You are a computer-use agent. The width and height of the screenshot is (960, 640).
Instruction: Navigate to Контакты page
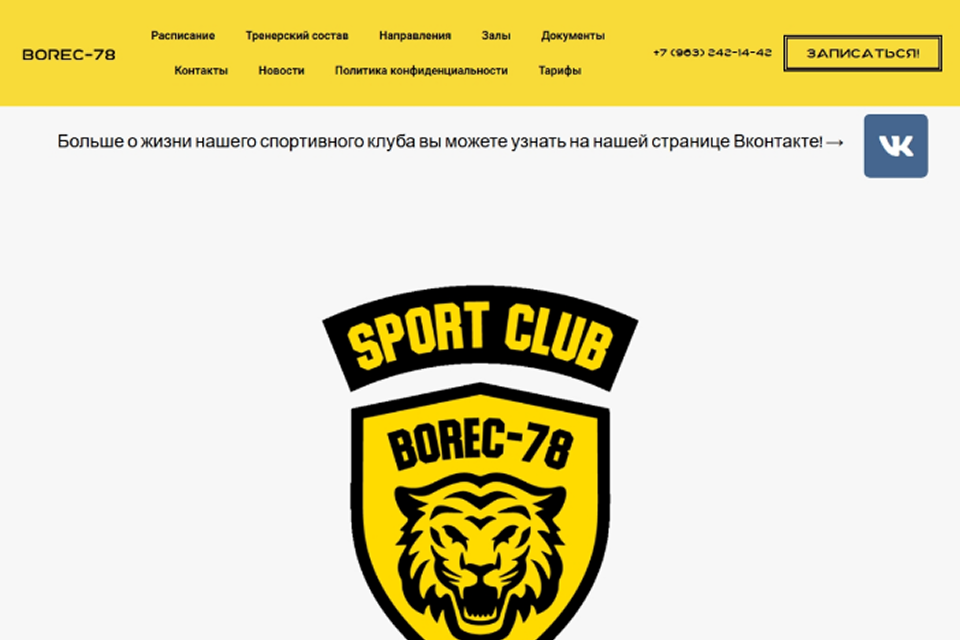(x=201, y=70)
